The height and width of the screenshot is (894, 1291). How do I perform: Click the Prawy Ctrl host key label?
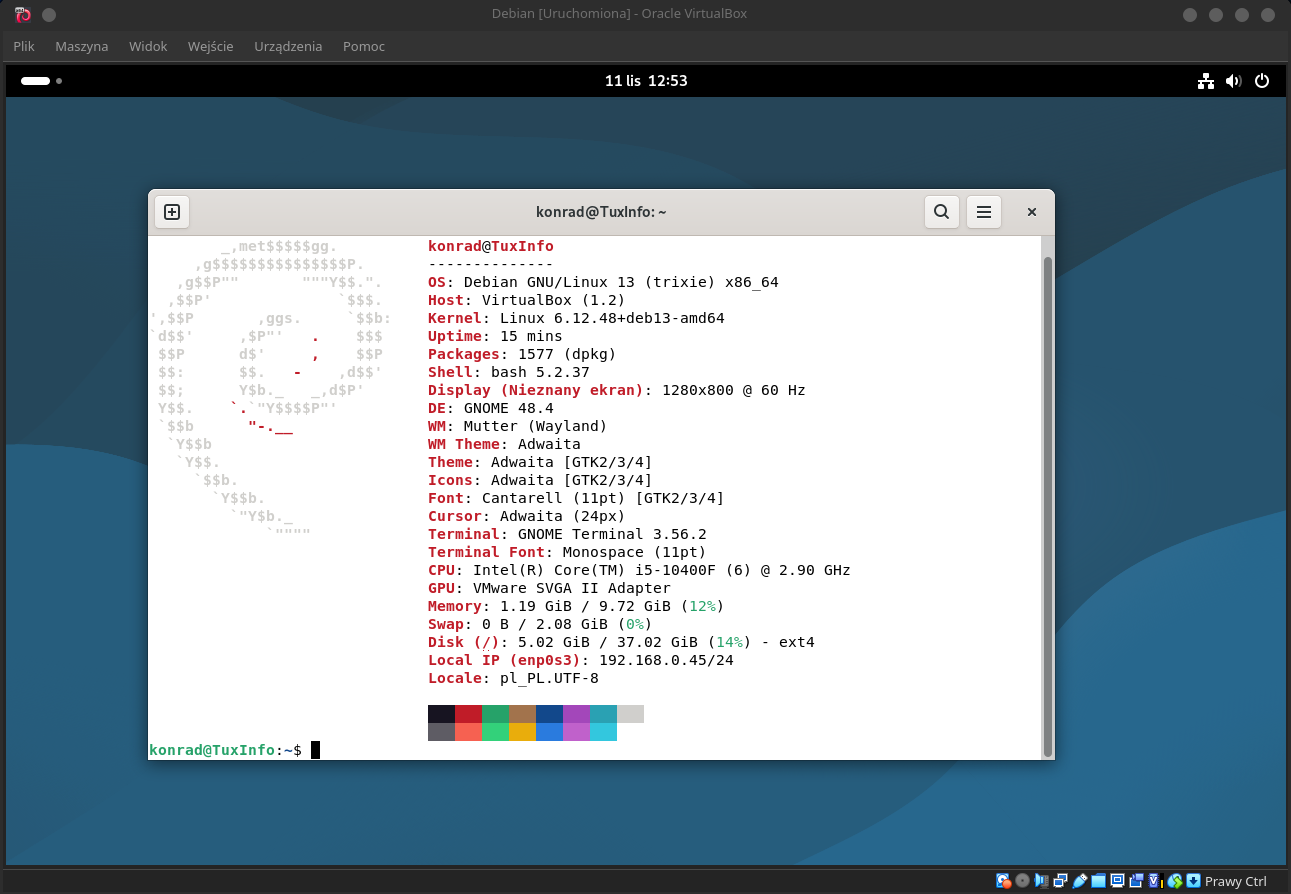[1236, 881]
